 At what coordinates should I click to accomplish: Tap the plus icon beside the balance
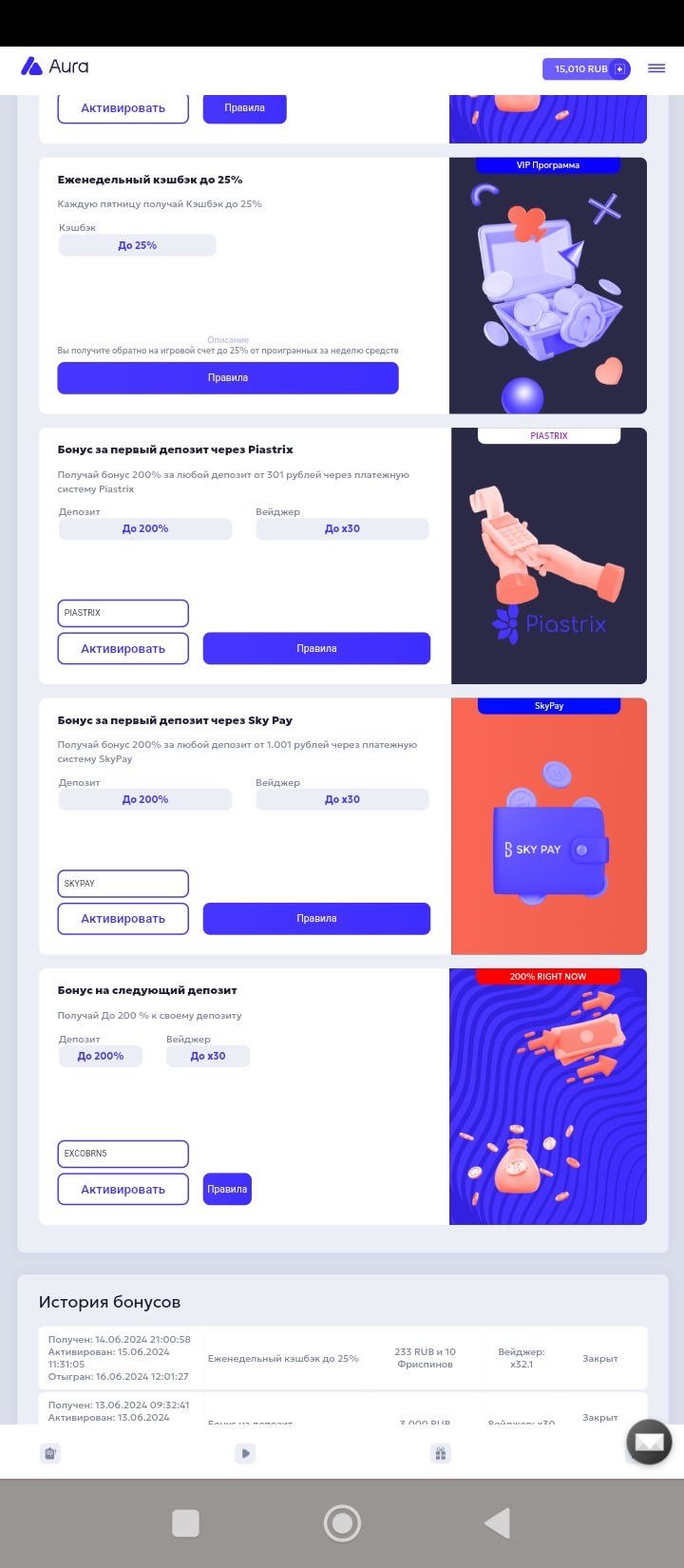tap(619, 69)
